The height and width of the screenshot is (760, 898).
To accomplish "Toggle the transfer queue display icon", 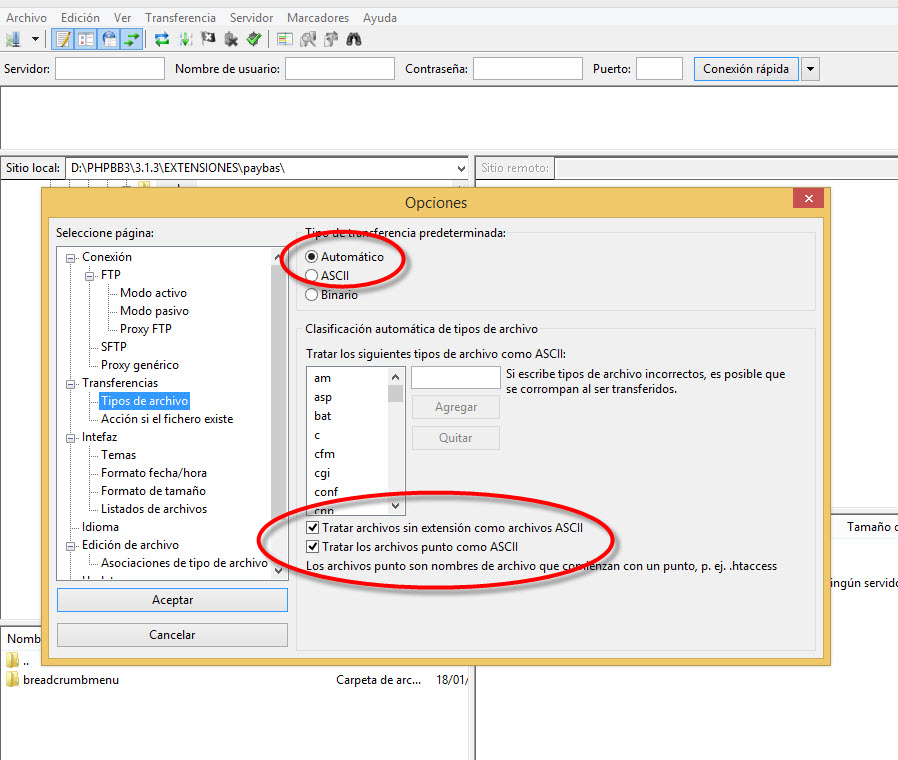I will point(132,40).
